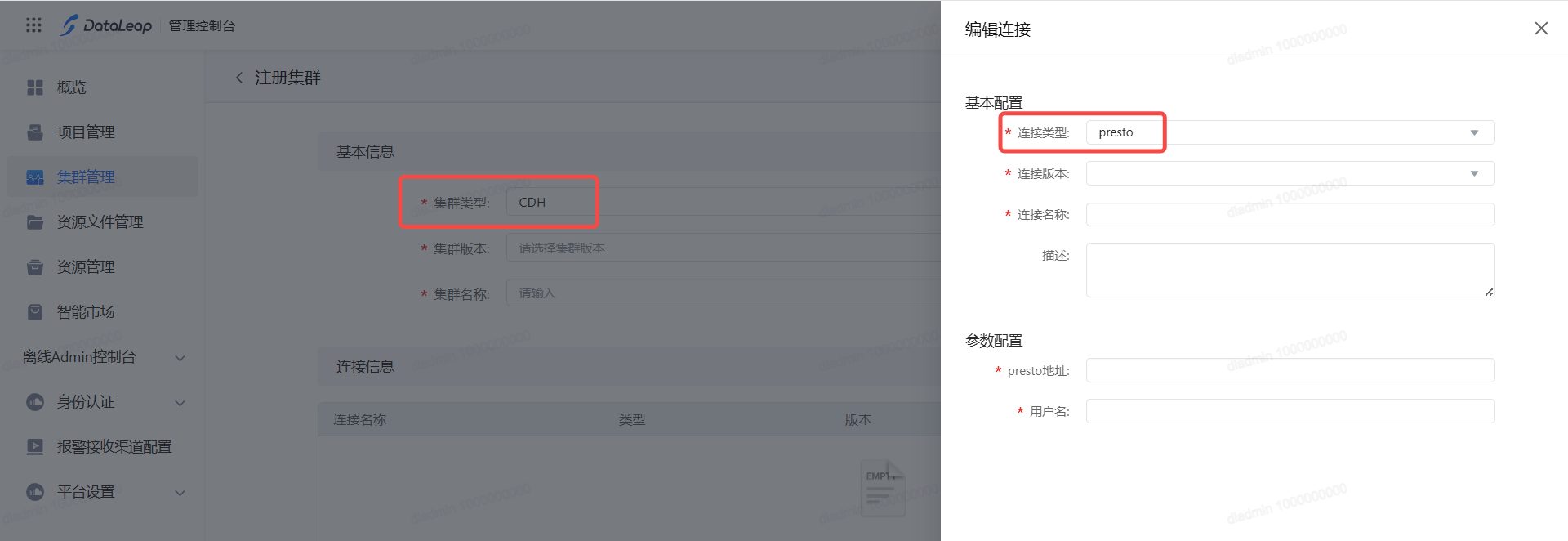Viewport: 1568px width, 541px height.
Task: Click the 描述 text area
Action: (1290, 270)
